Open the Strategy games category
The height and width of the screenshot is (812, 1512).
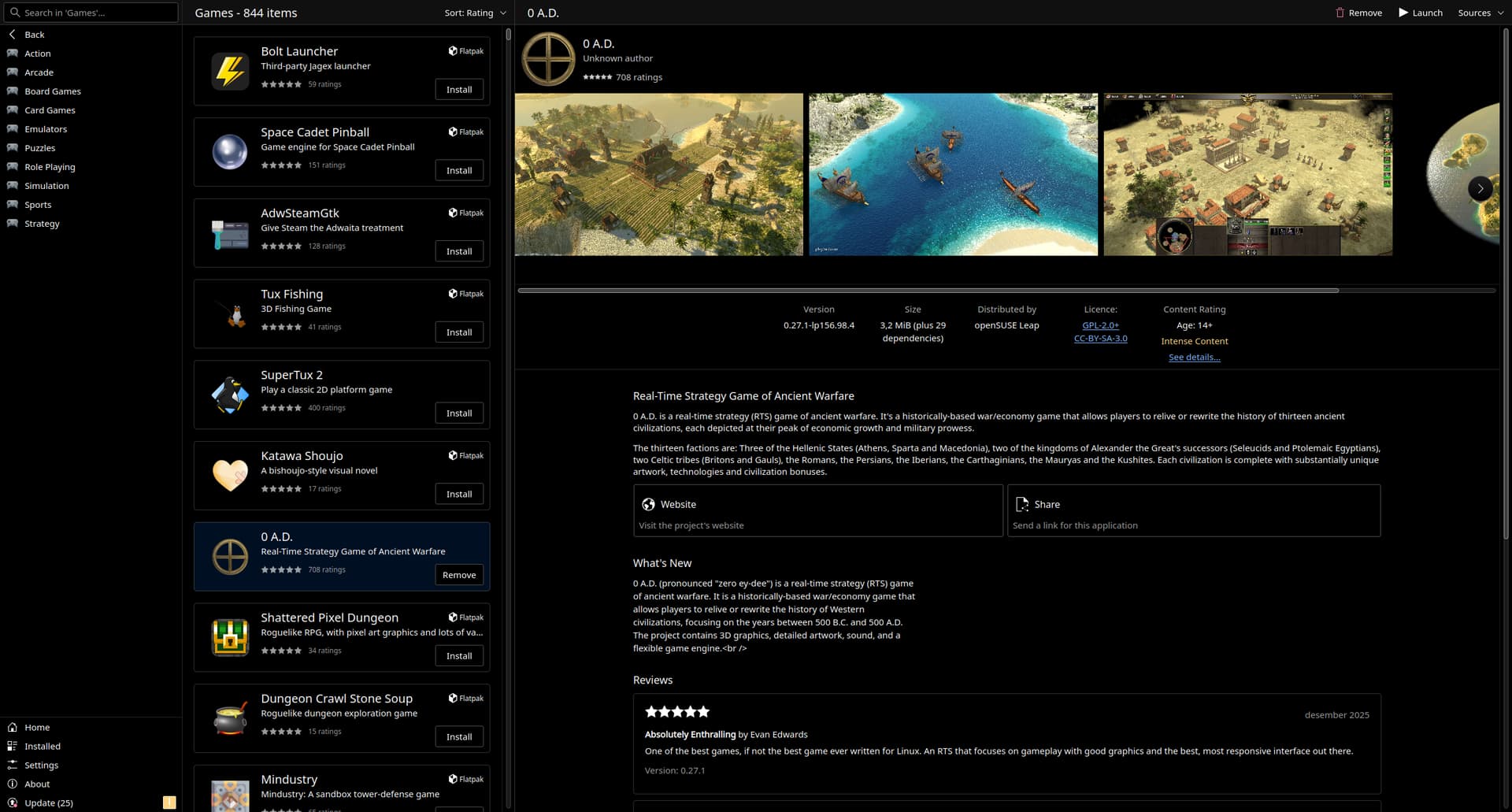click(x=42, y=224)
